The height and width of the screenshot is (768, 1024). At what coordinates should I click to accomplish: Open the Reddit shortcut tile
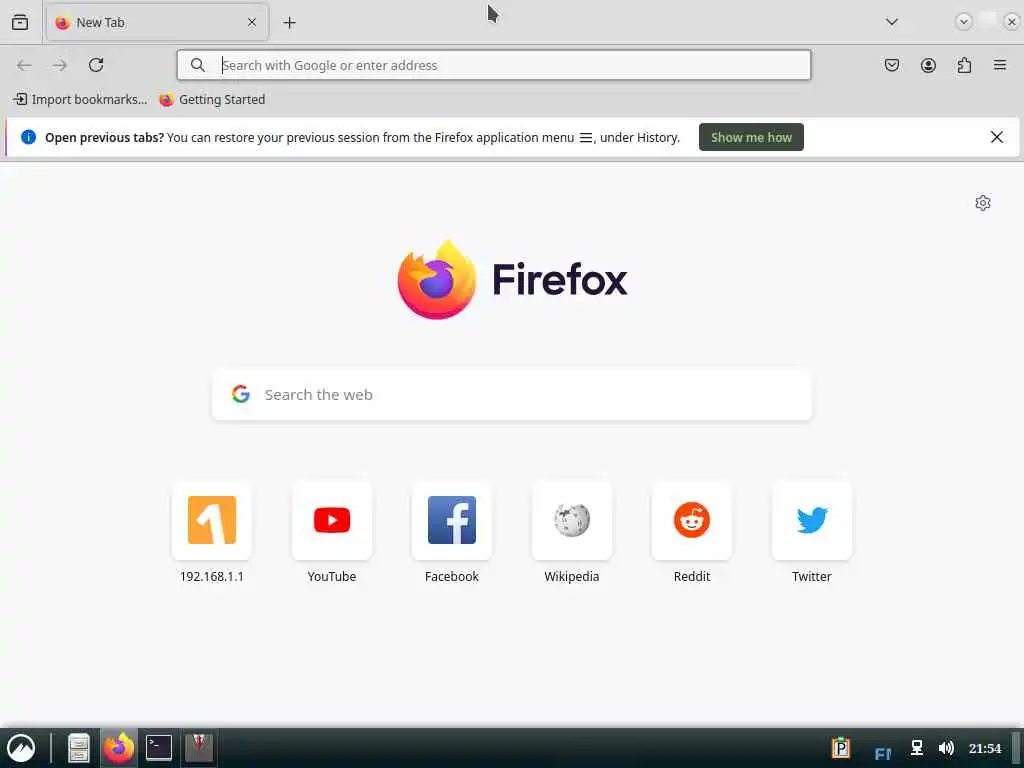[x=692, y=520]
